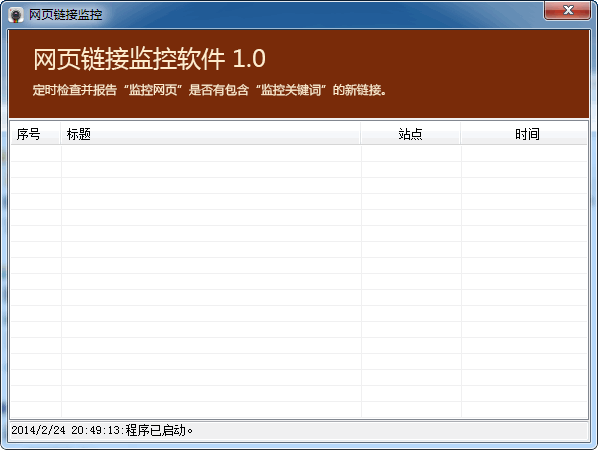Sort list by the 标题 column header
598x450 pixels.
[x=211, y=134]
